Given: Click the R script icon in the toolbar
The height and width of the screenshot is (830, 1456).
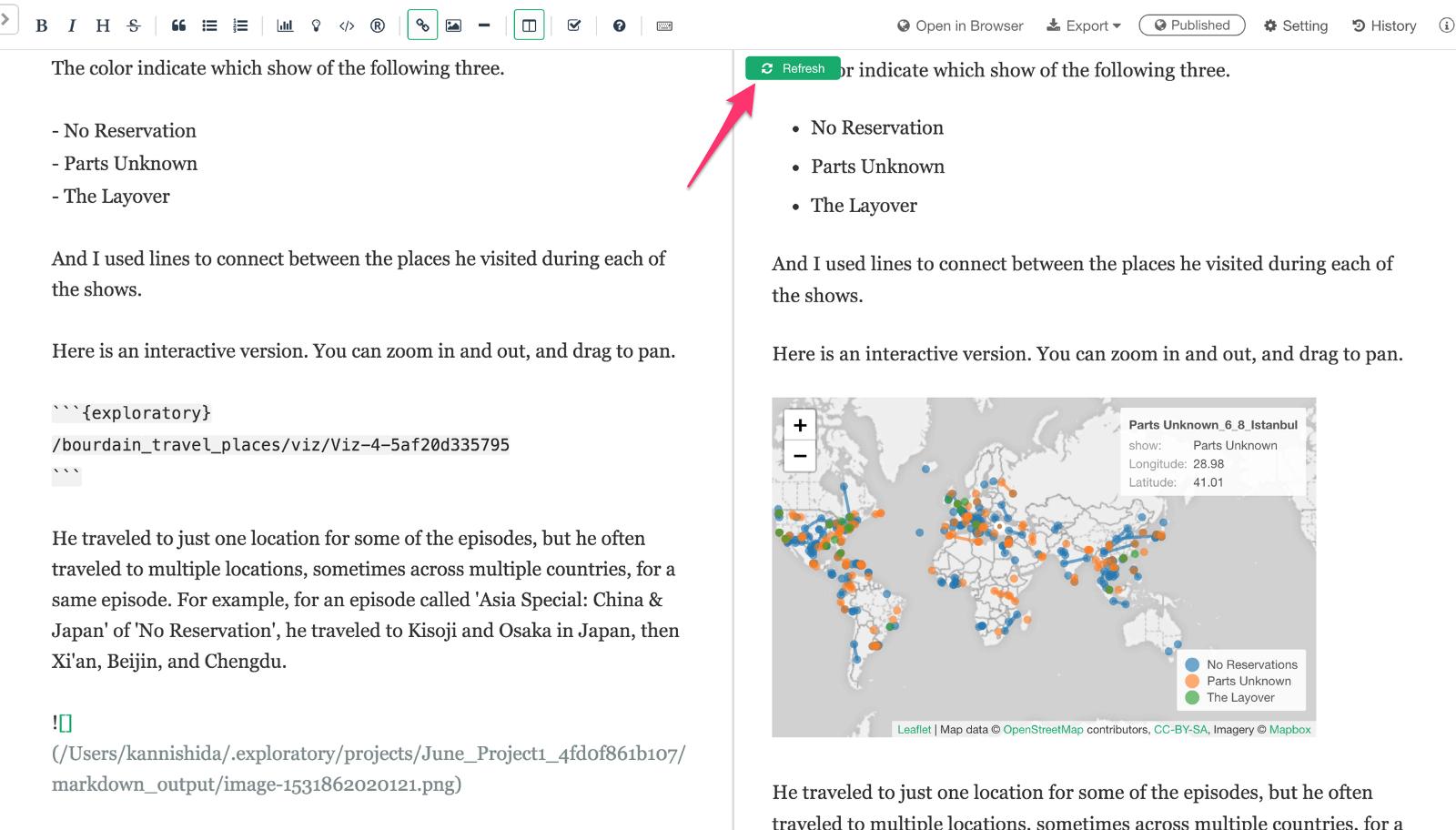Looking at the screenshot, I should (378, 25).
